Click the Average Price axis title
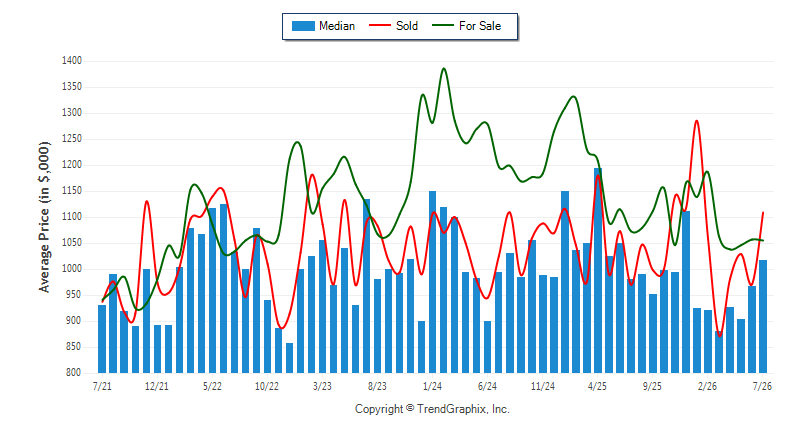800x434 pixels. [x=44, y=217]
